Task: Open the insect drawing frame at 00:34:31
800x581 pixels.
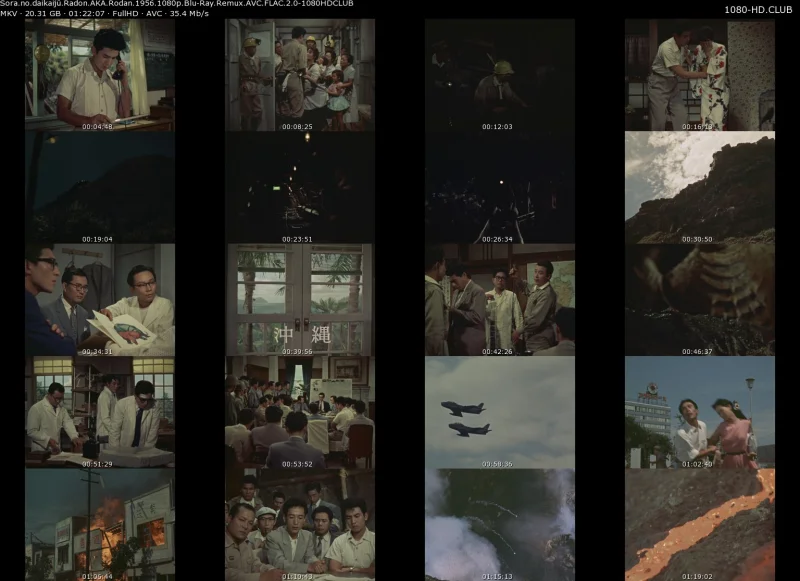Action: (100, 300)
